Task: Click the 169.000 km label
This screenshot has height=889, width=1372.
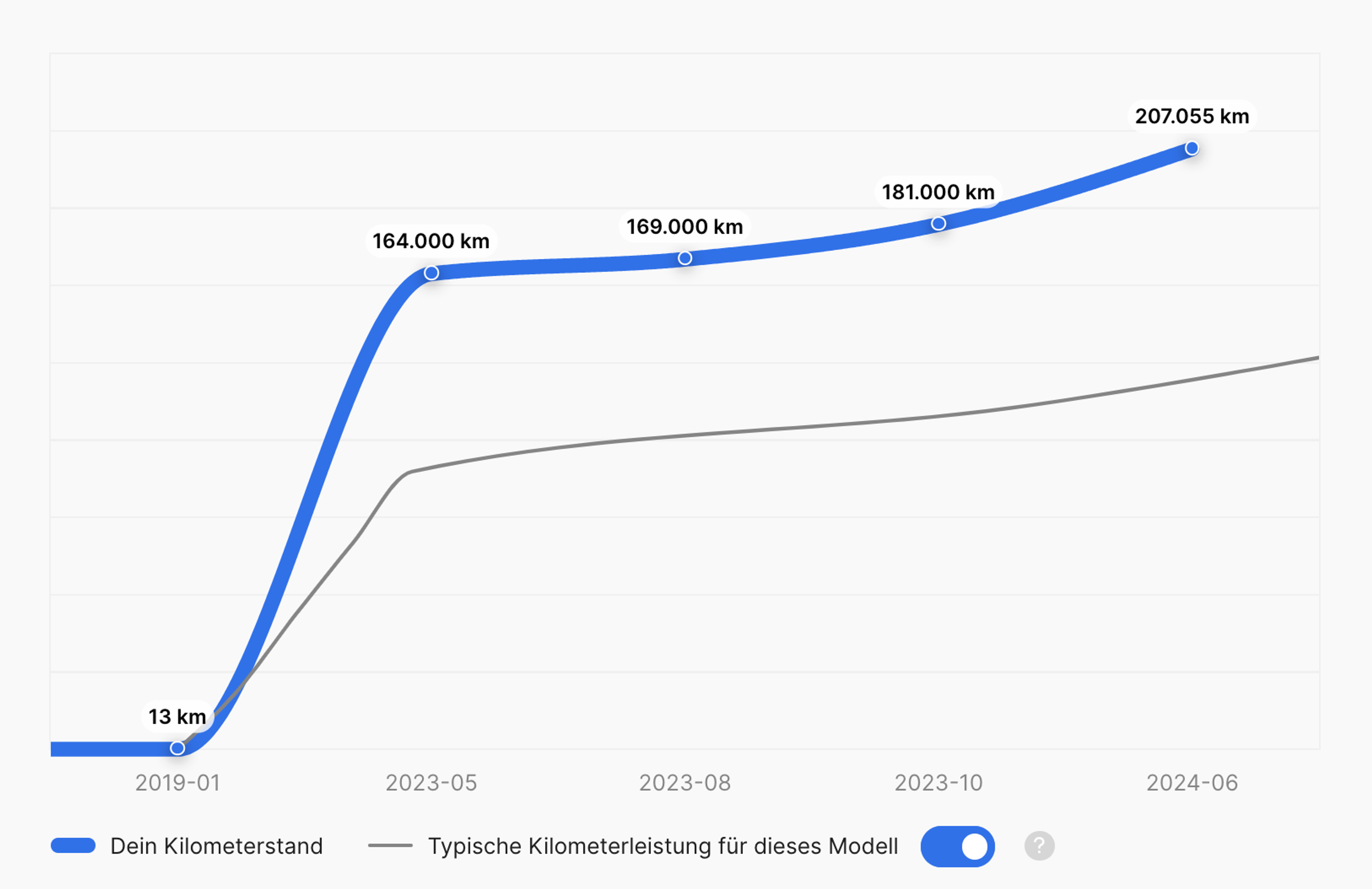Action: pos(685,226)
